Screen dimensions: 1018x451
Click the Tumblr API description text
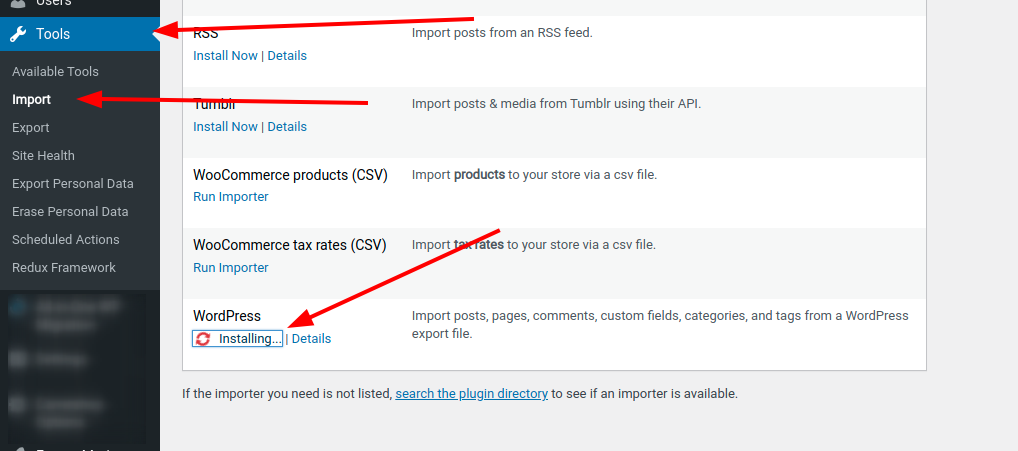click(x=556, y=103)
